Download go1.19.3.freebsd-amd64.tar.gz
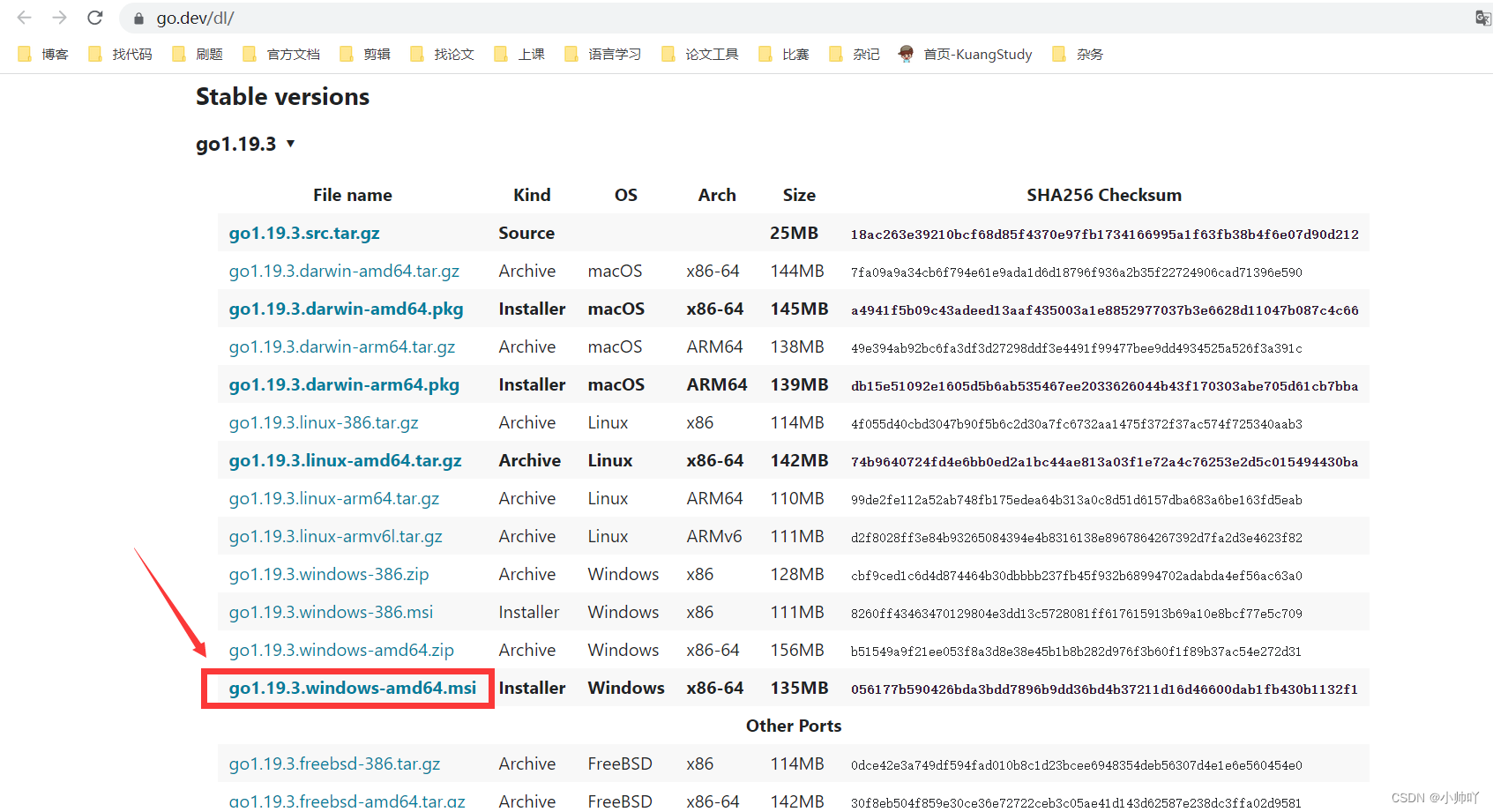The height and width of the screenshot is (812, 1493). click(x=347, y=801)
